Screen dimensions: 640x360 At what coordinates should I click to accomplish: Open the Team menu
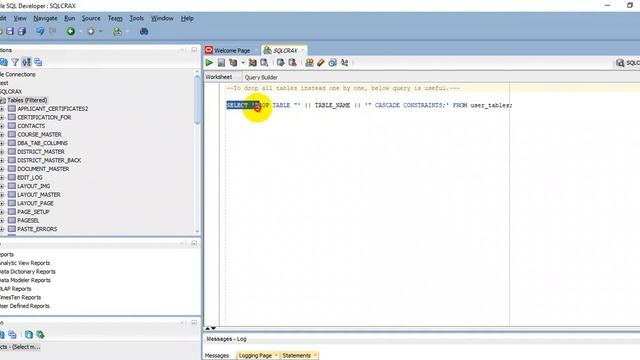115,18
